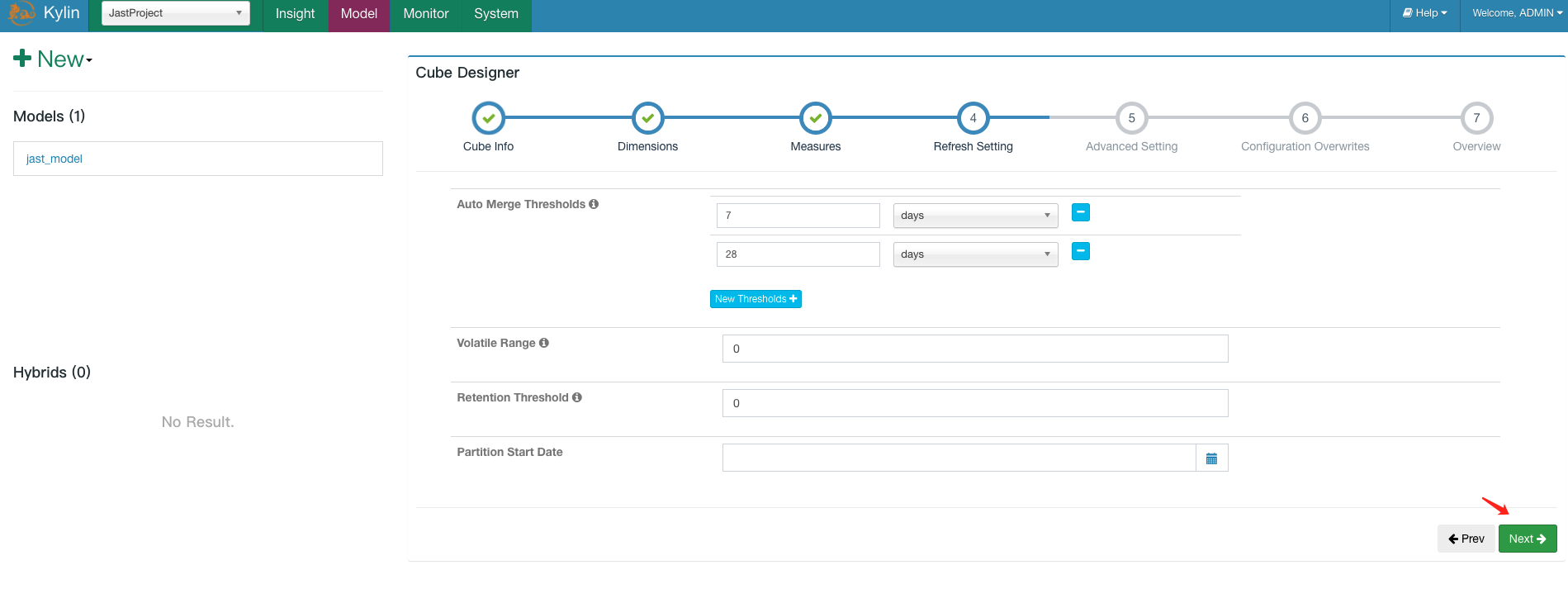Screen dimensions: 1568x603
Task: Open the days unit dropdown for threshold 28
Action: point(976,254)
